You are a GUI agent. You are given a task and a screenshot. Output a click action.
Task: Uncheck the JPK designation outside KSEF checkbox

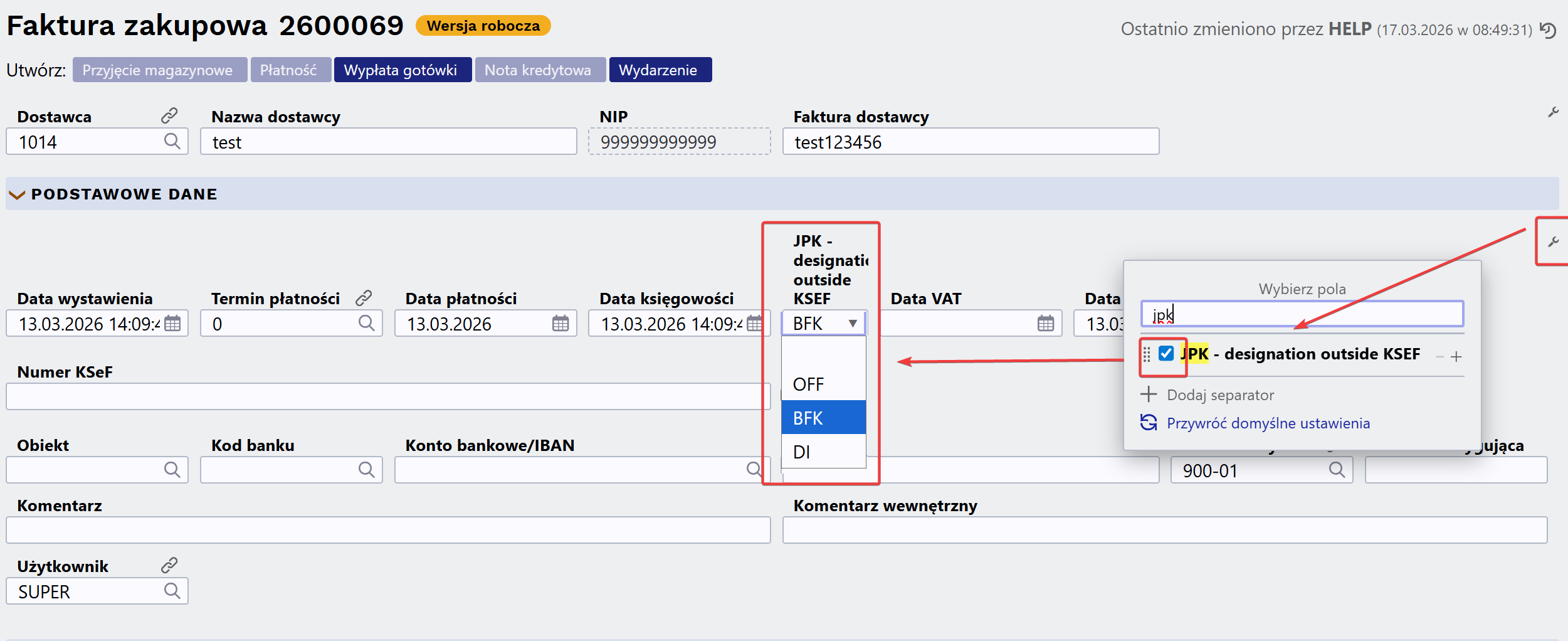point(1166,354)
